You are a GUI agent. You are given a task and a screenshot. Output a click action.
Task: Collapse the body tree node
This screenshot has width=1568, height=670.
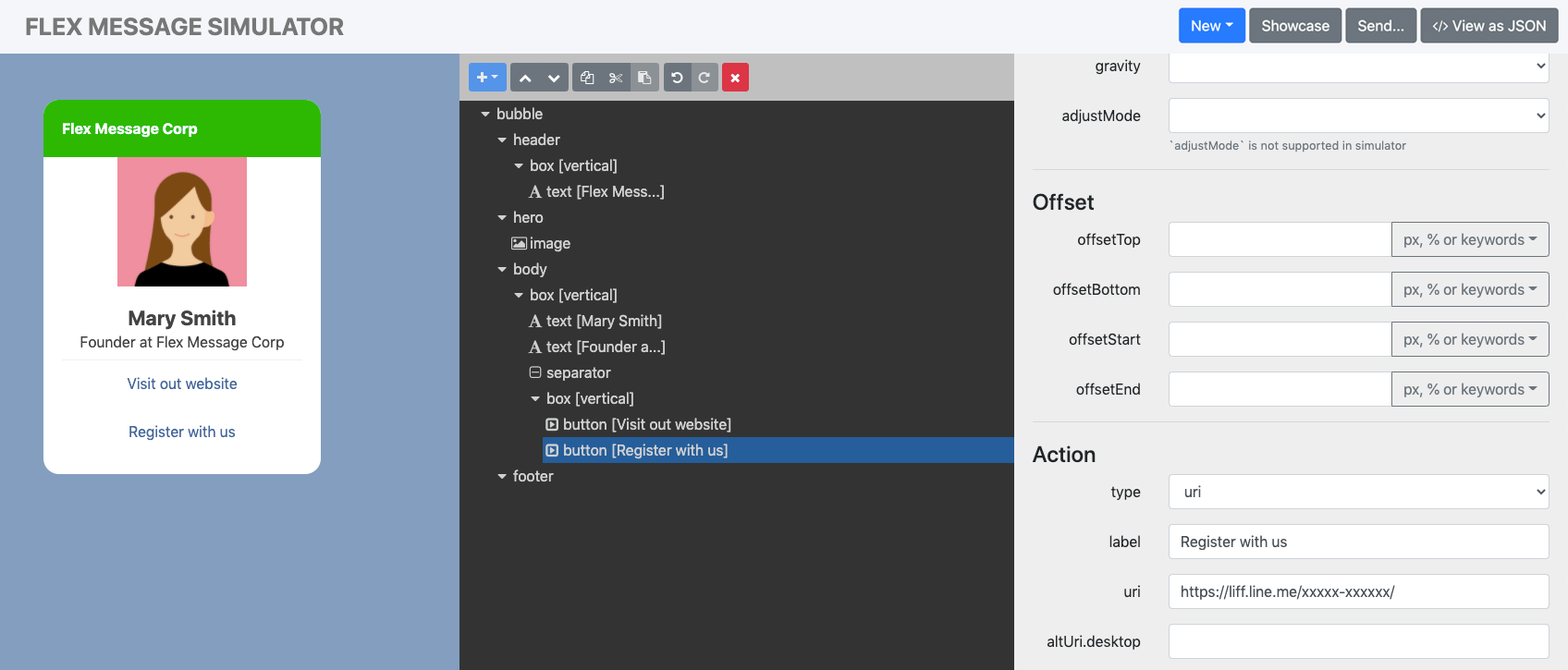[502, 270]
